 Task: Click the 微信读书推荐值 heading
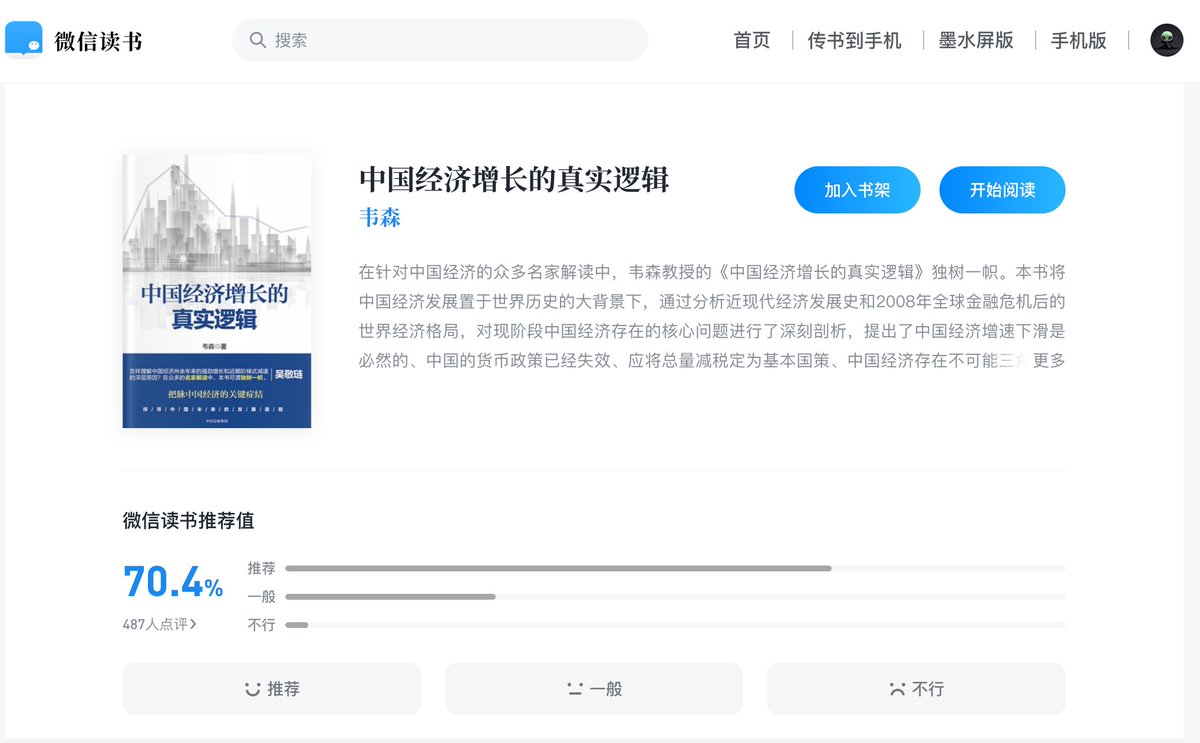(188, 521)
